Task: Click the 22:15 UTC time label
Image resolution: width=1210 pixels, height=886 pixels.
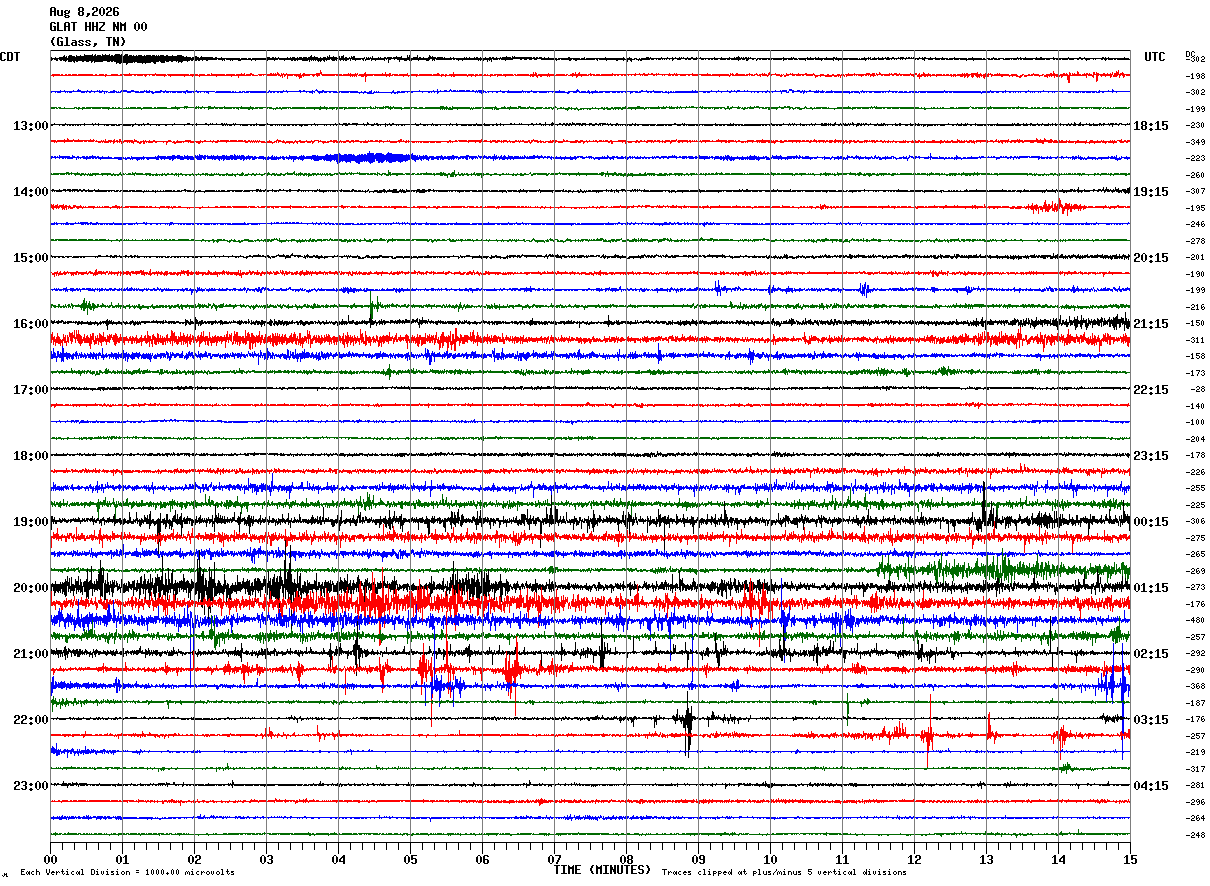Action: click(x=1151, y=390)
